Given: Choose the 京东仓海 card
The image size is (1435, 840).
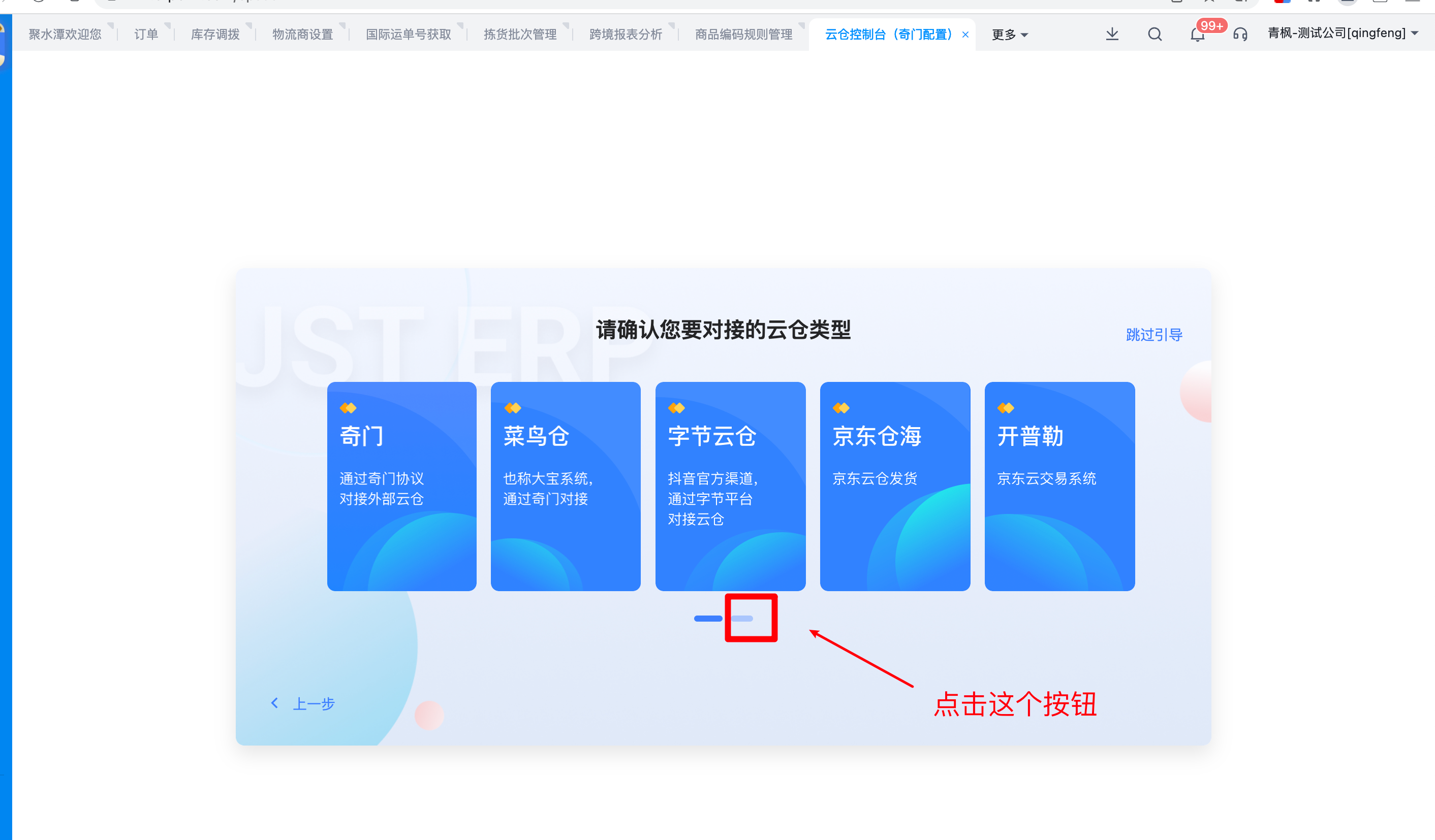Looking at the screenshot, I should coord(895,487).
